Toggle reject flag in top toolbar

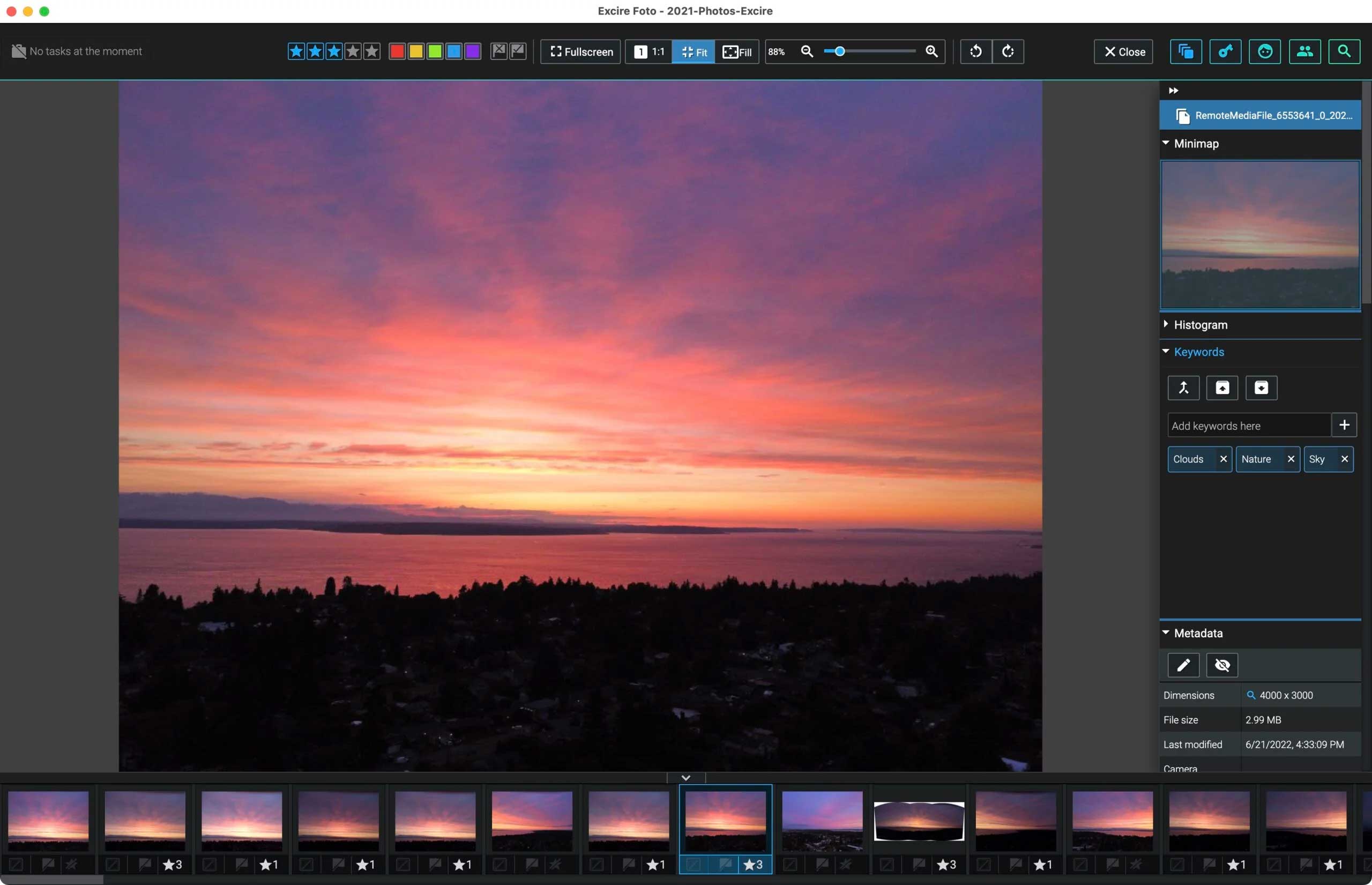point(499,51)
